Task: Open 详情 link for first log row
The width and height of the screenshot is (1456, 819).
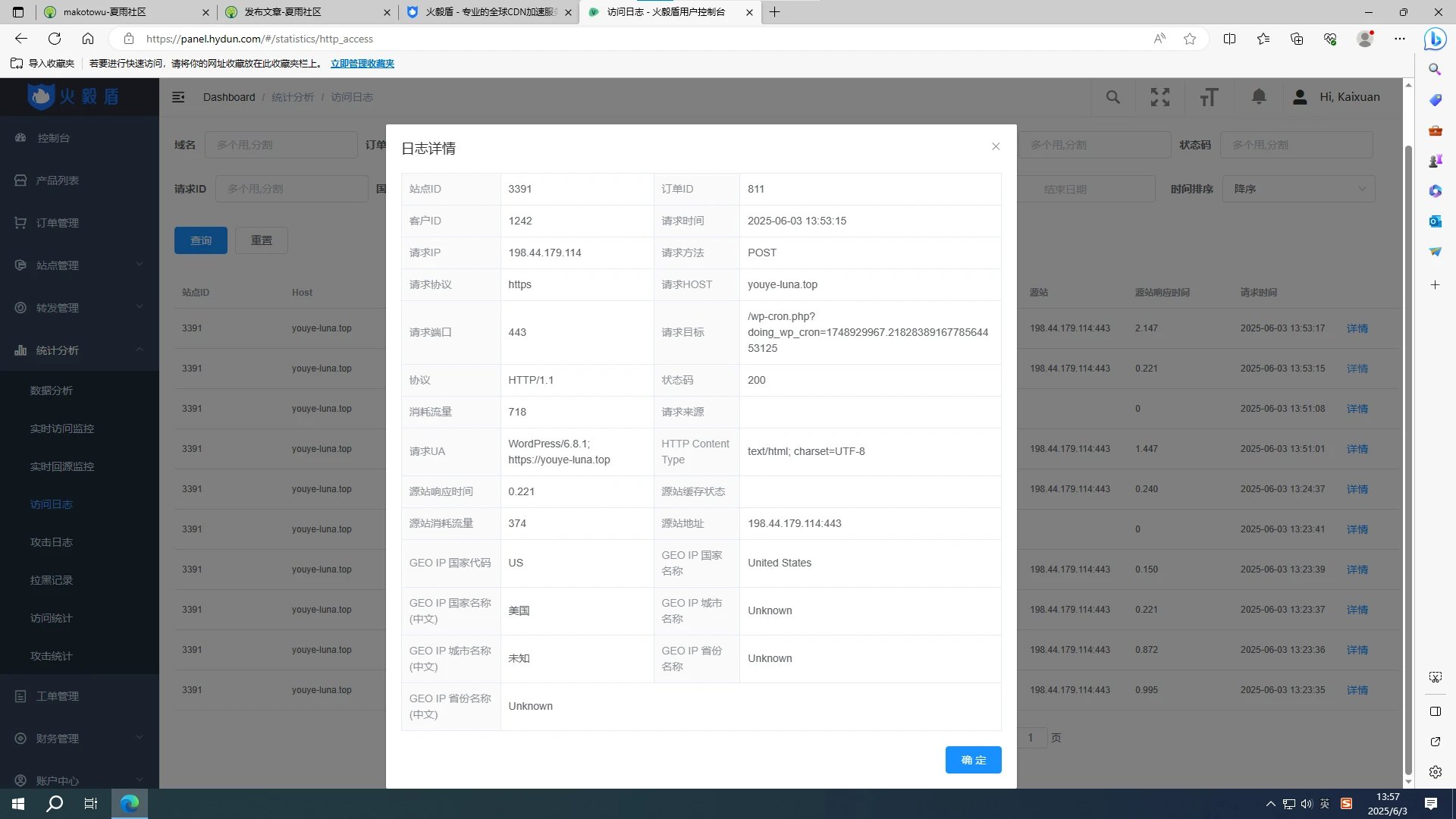Action: (x=1357, y=328)
